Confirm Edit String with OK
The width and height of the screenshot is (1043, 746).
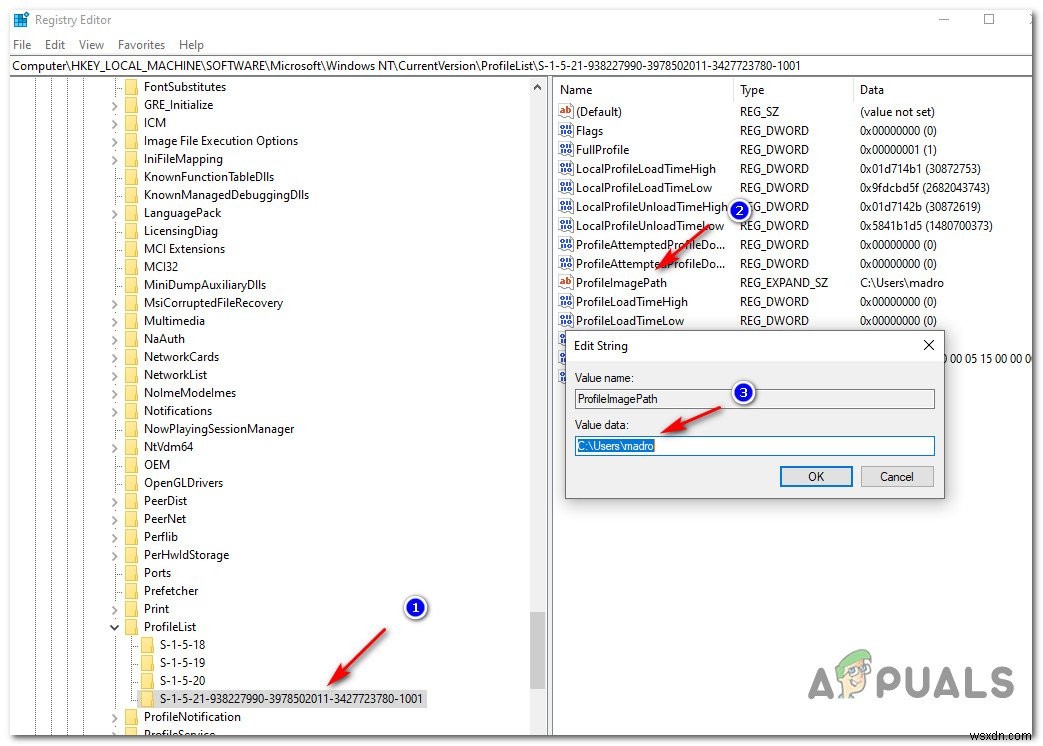[x=816, y=477]
